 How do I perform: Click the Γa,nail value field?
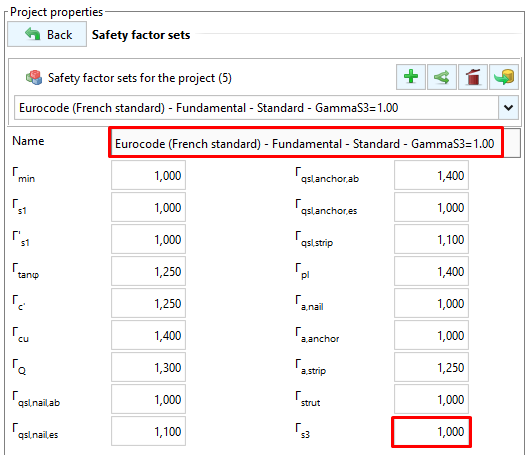431,303
